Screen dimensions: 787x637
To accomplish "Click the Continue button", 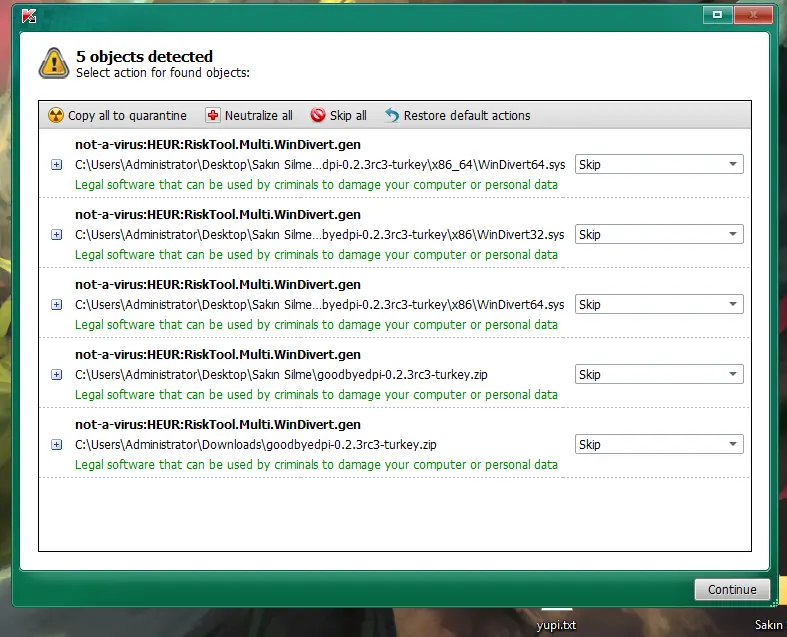I will 732,589.
